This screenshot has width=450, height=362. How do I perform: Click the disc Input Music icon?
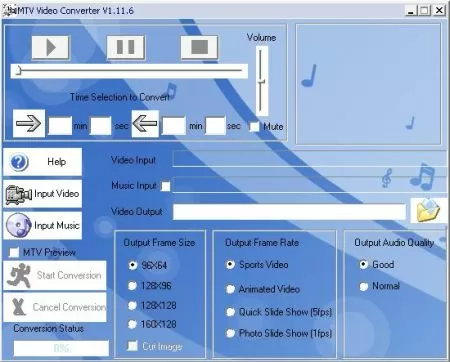pos(19,226)
